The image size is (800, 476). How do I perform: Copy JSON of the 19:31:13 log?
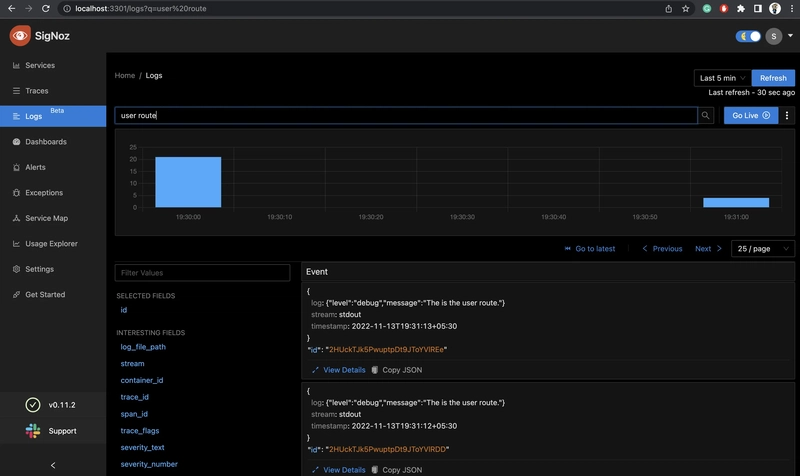(x=397, y=370)
